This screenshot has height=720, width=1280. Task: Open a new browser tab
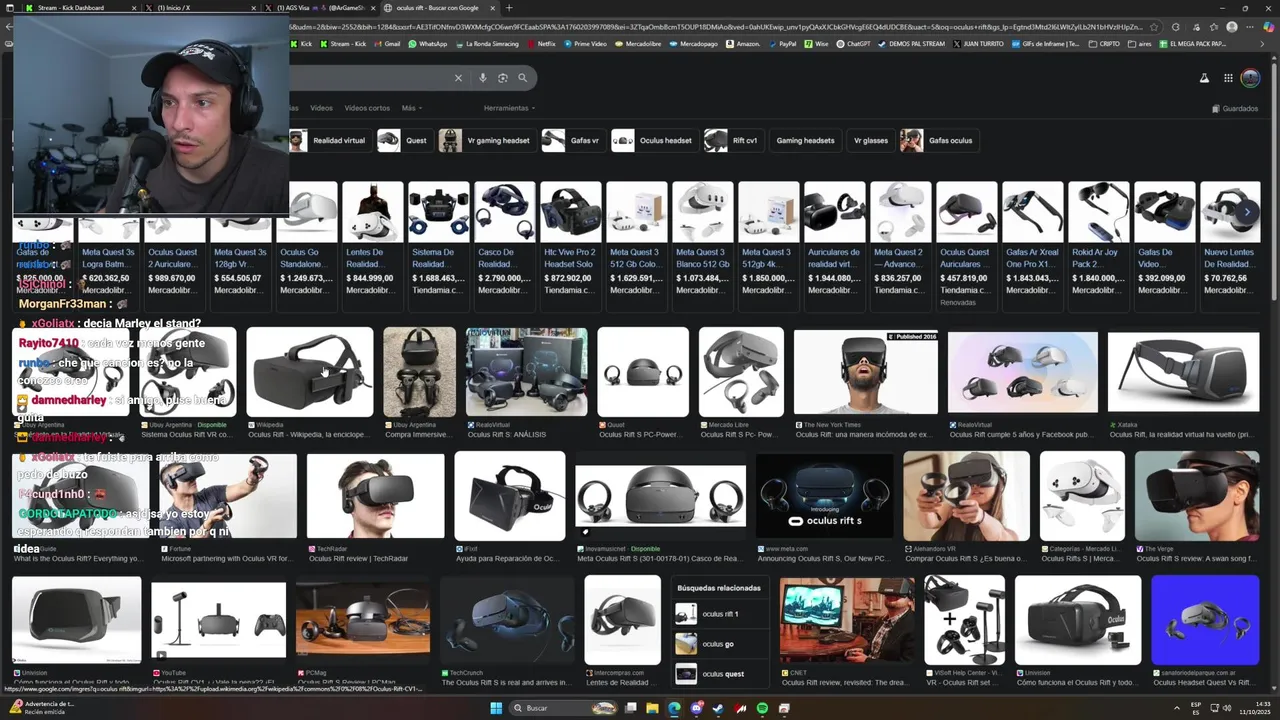click(509, 8)
